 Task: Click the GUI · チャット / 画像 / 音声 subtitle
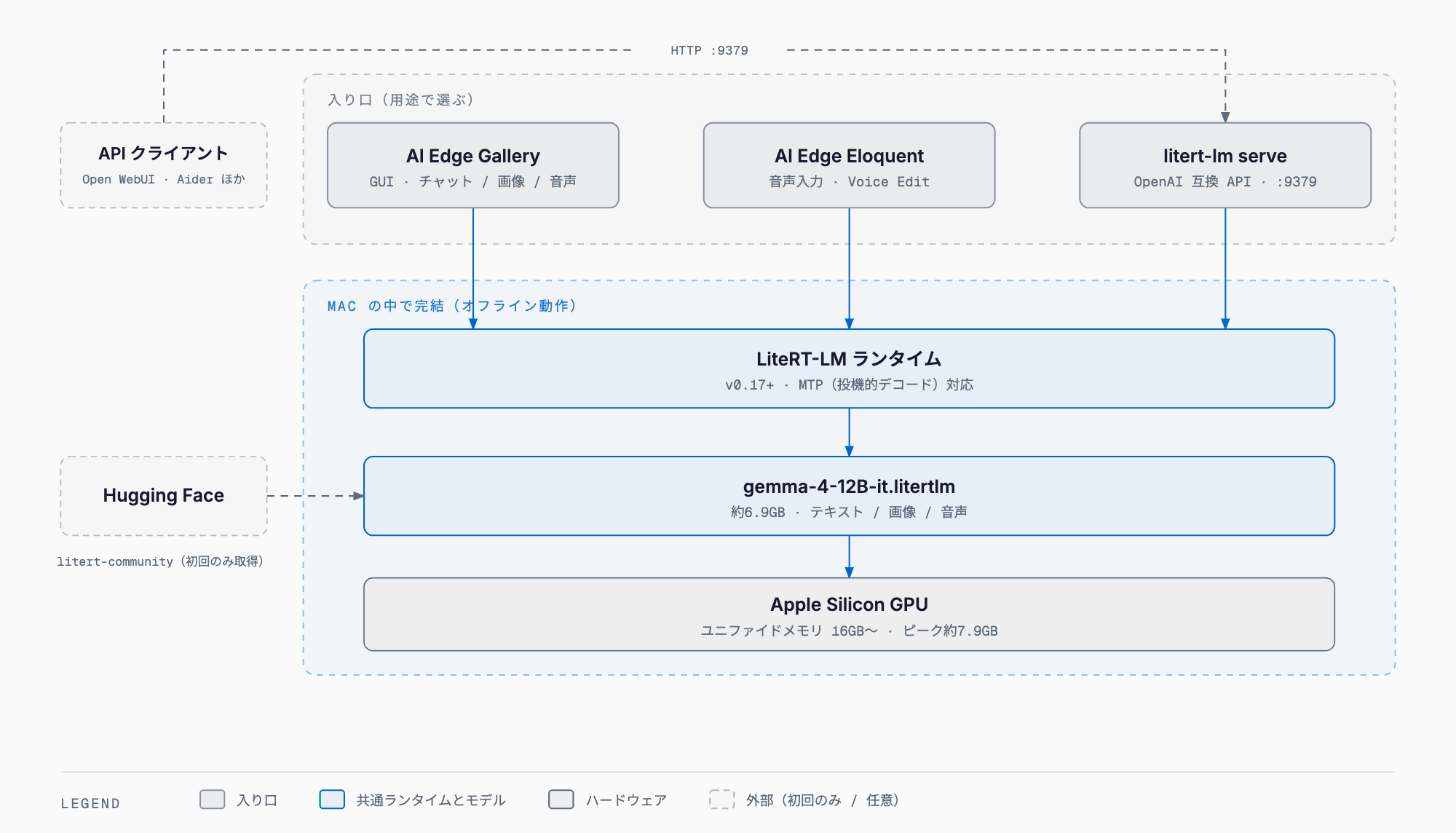pos(473,181)
